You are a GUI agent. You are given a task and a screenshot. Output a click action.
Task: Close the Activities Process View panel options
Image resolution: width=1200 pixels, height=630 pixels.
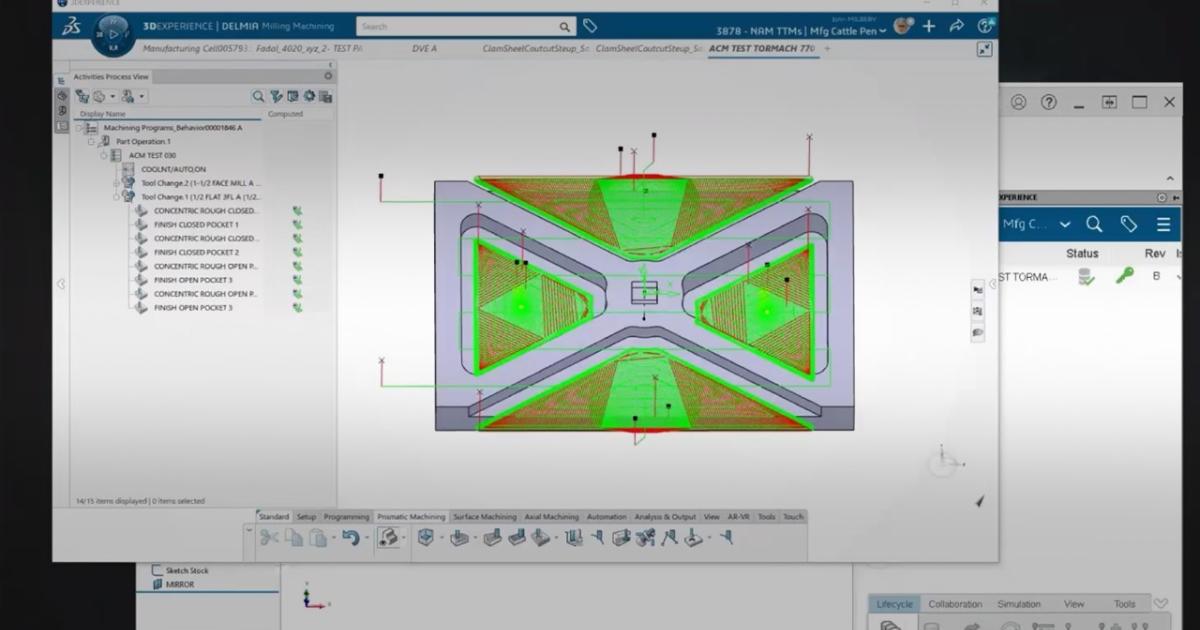328,76
